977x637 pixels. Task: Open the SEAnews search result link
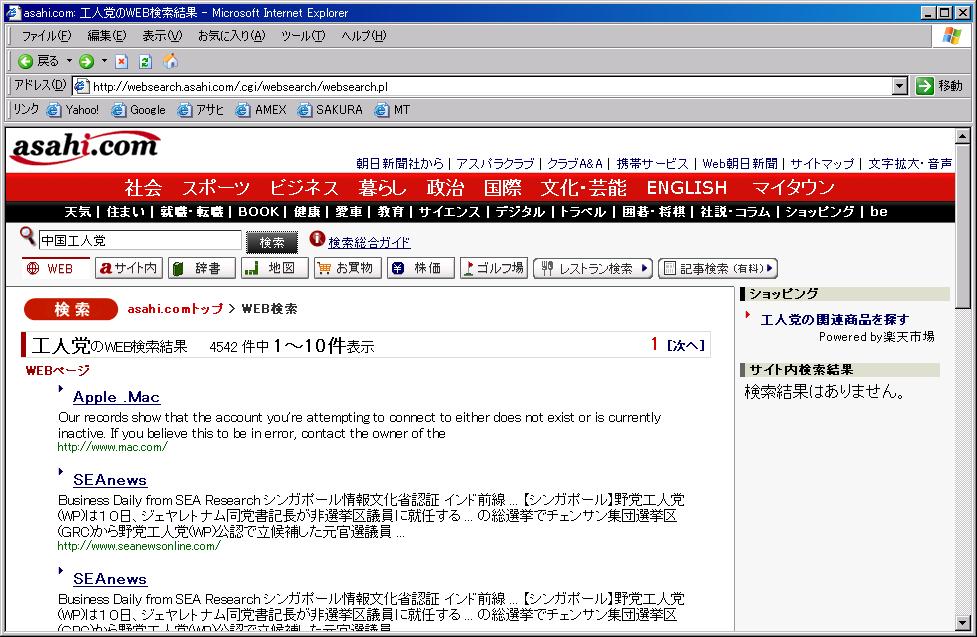(x=110, y=480)
